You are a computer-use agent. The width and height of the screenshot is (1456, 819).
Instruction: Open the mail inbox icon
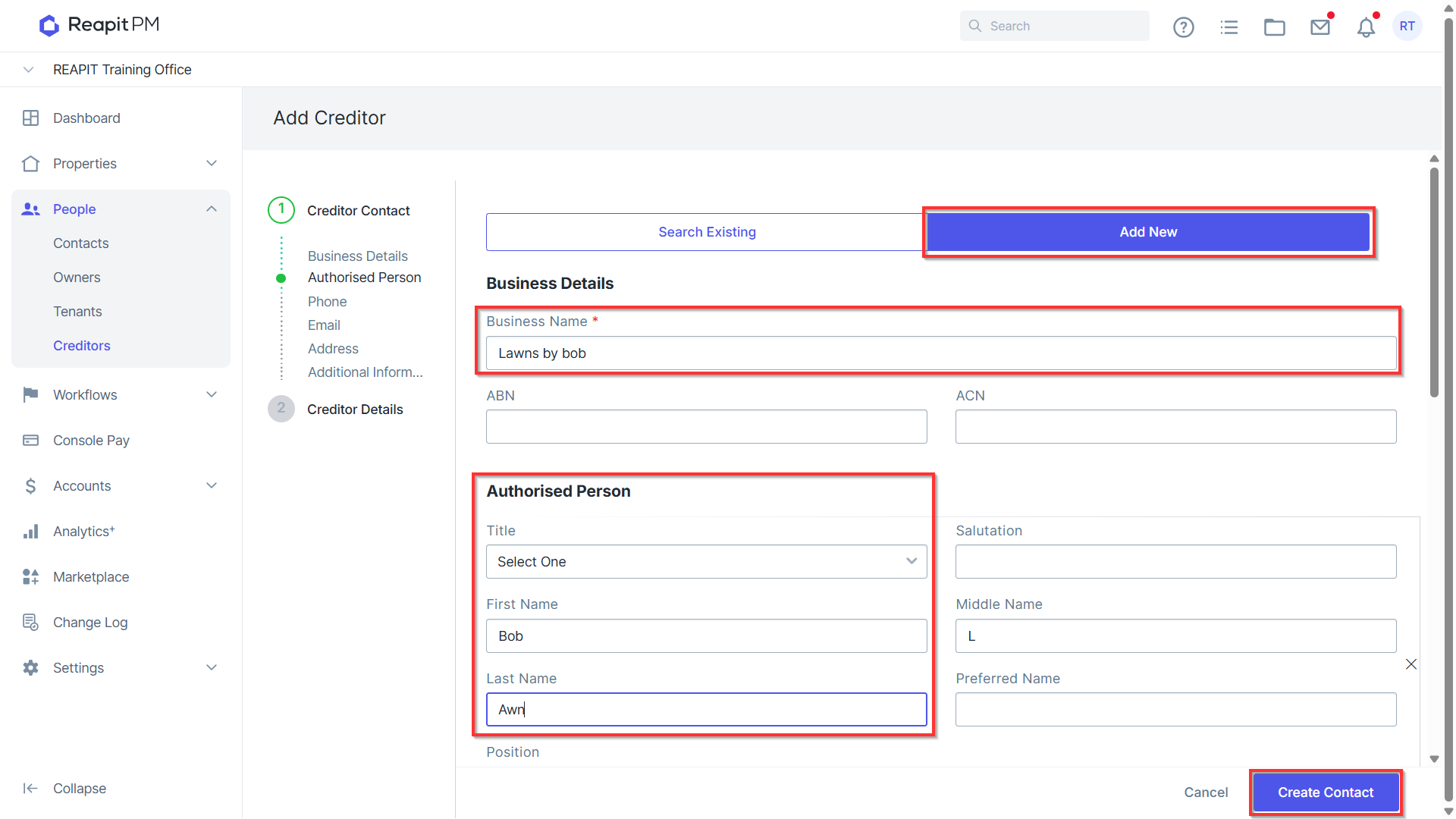pyautogui.click(x=1320, y=27)
